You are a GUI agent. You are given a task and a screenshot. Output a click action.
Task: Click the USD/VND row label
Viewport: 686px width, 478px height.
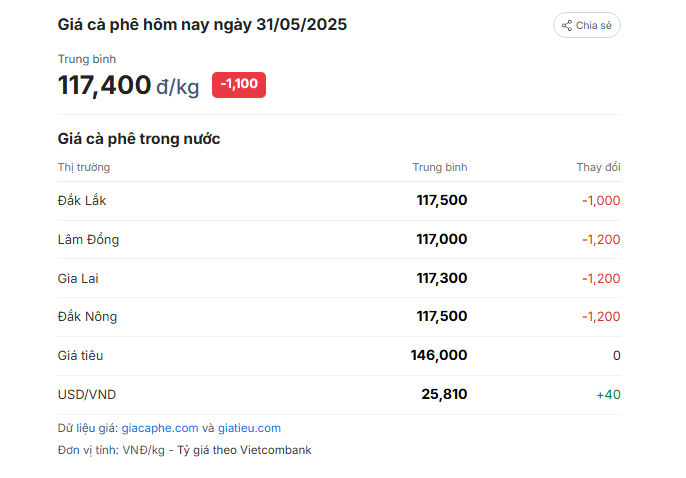pos(87,394)
